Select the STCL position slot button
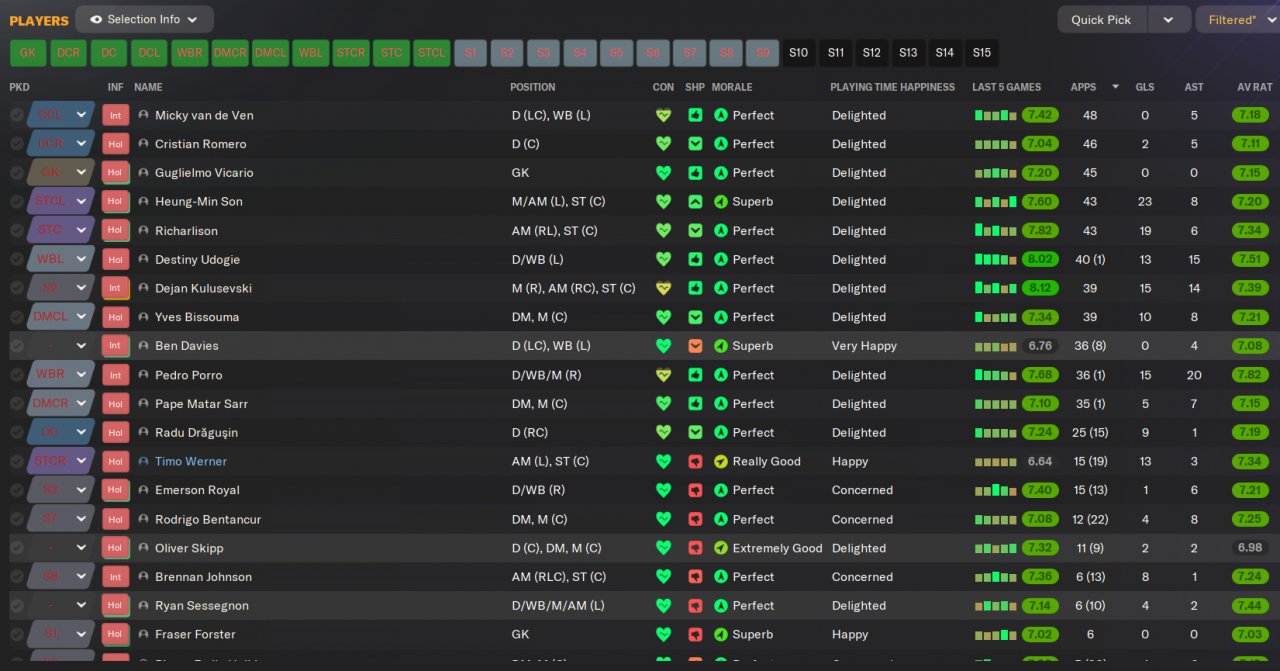The width and height of the screenshot is (1280, 671). (431, 53)
